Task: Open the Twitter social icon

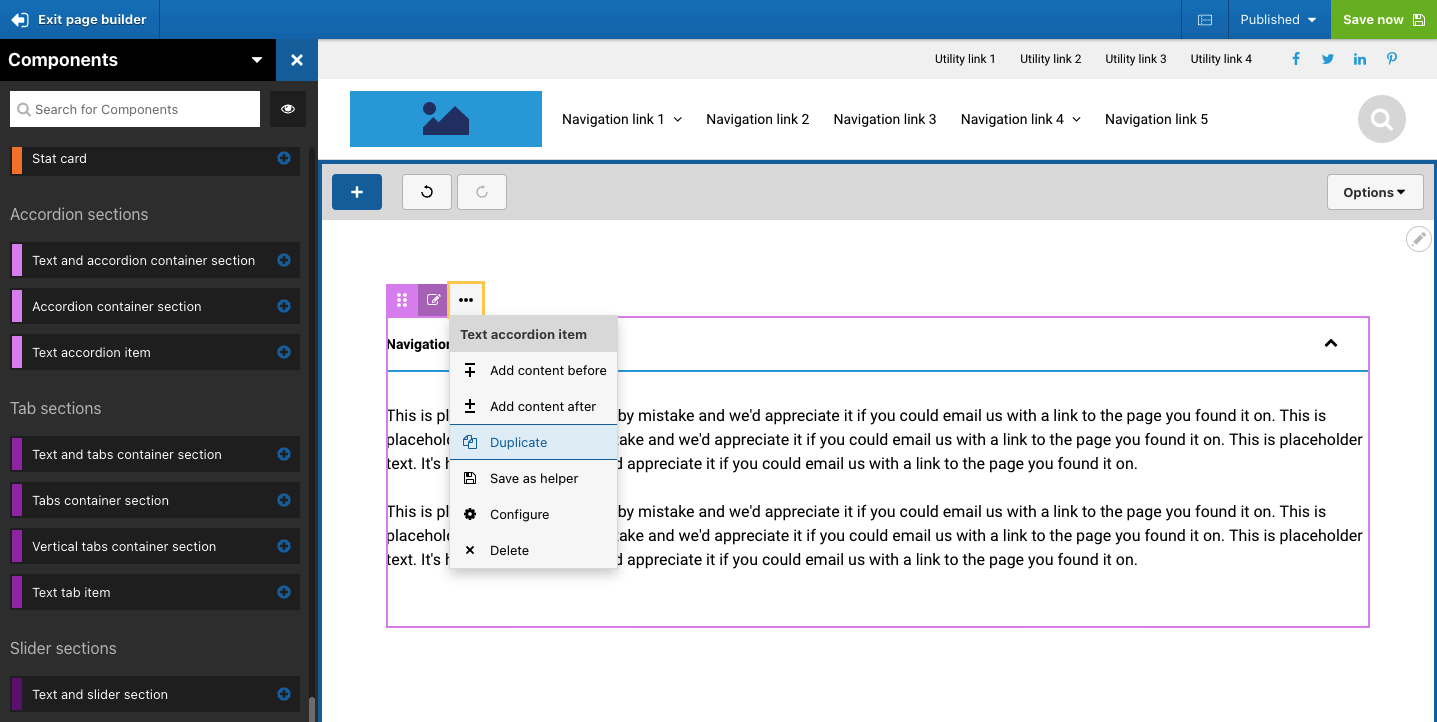Action: coord(1328,59)
